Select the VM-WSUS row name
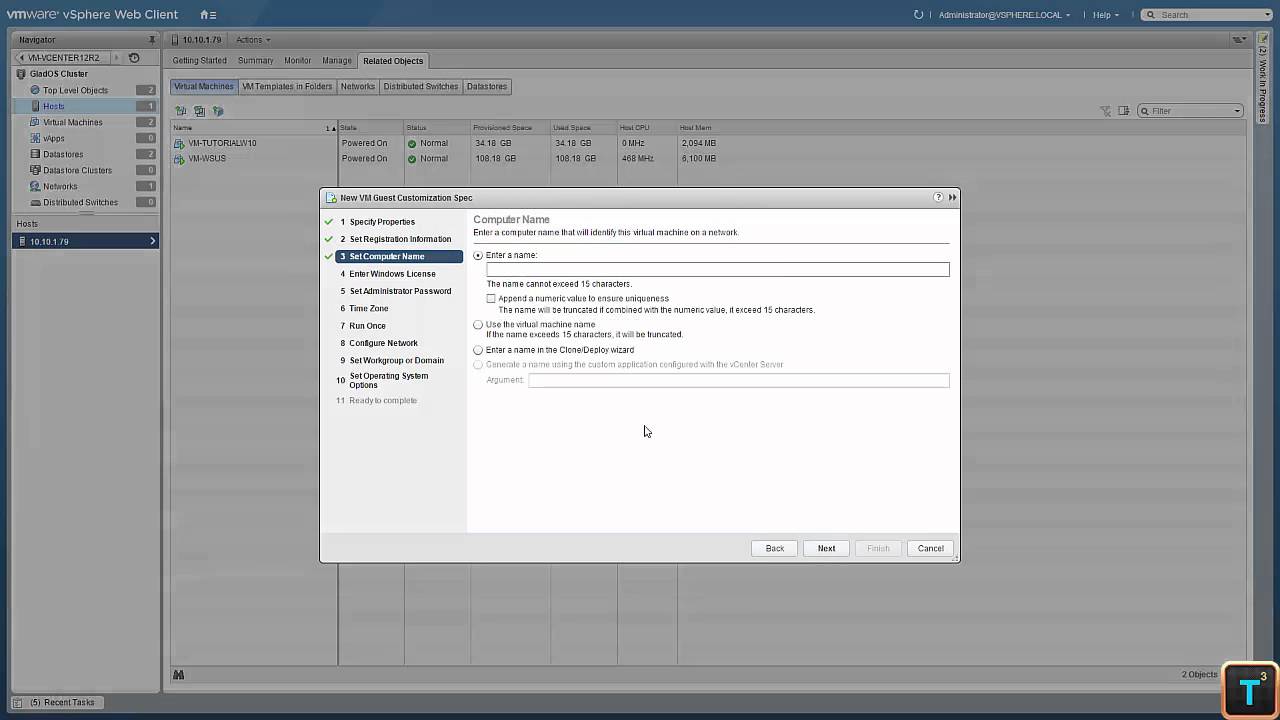1280x720 pixels. pyautogui.click(x=207, y=159)
